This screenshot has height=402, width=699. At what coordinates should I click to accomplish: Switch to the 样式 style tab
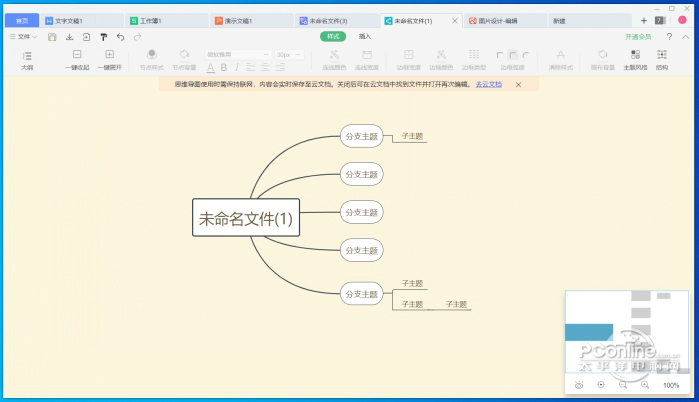pyautogui.click(x=333, y=36)
